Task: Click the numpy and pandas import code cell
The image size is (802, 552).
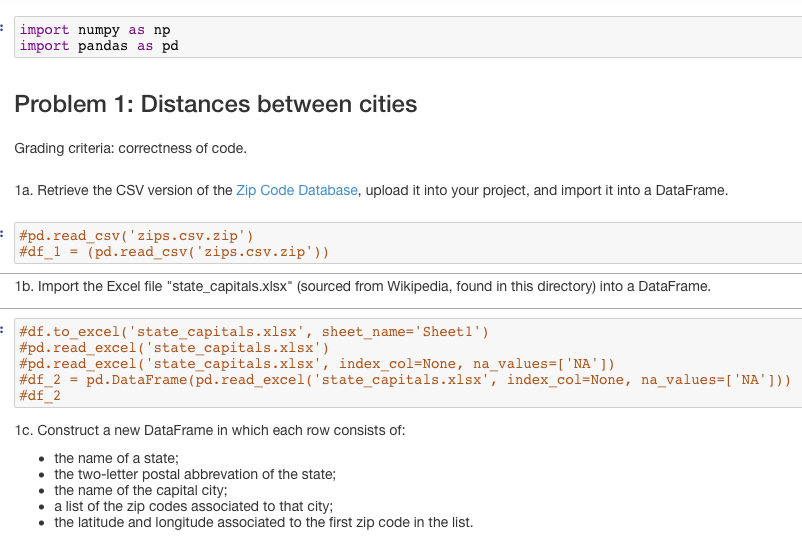Action: click(x=408, y=37)
